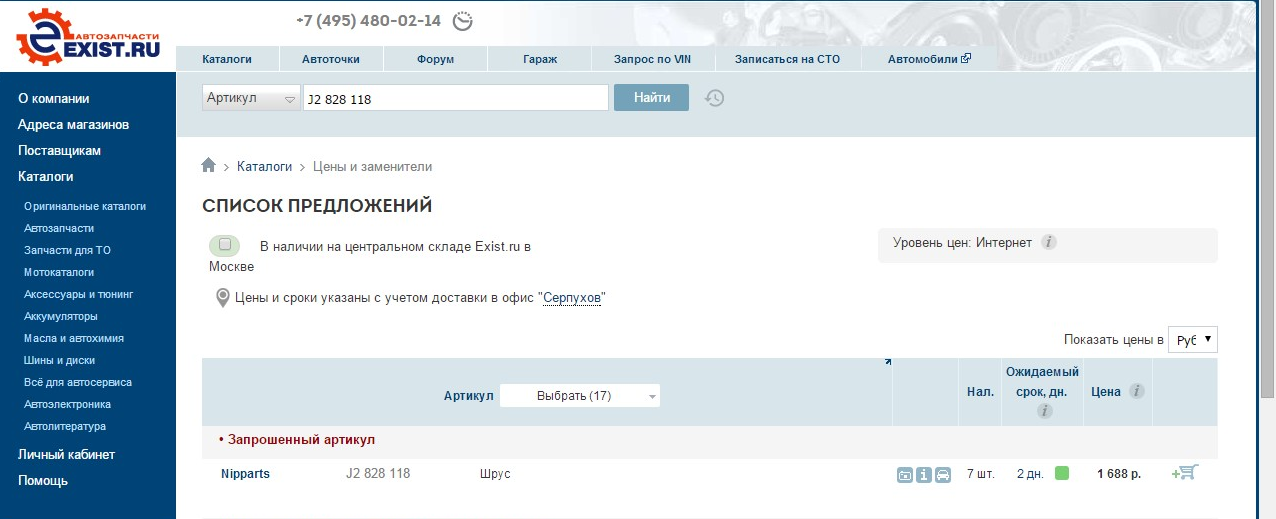Open Запрос по VIN menu item
1276x519 pixels.
(652, 59)
